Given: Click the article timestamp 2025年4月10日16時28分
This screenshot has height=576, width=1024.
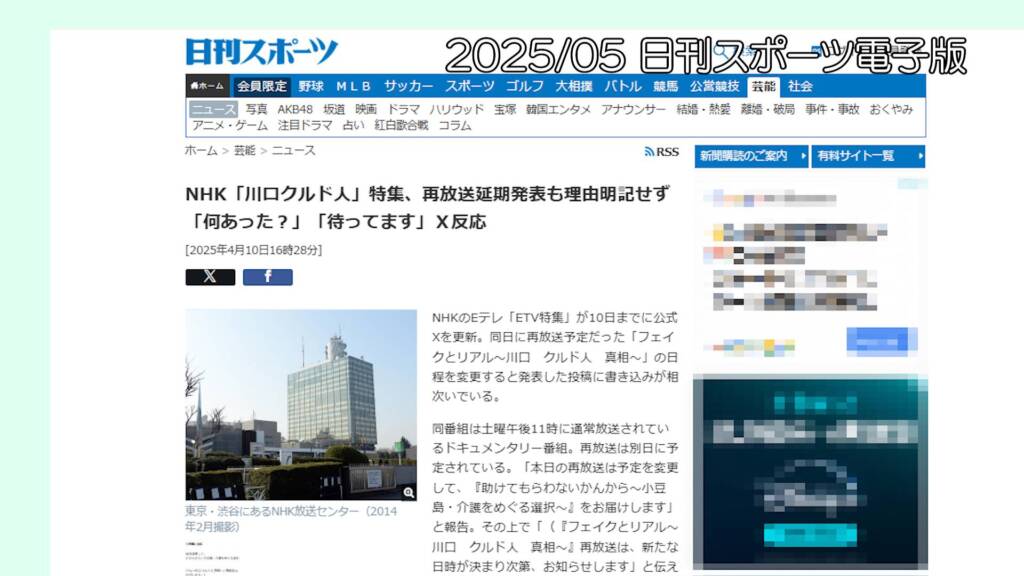Looking at the screenshot, I should (254, 250).
